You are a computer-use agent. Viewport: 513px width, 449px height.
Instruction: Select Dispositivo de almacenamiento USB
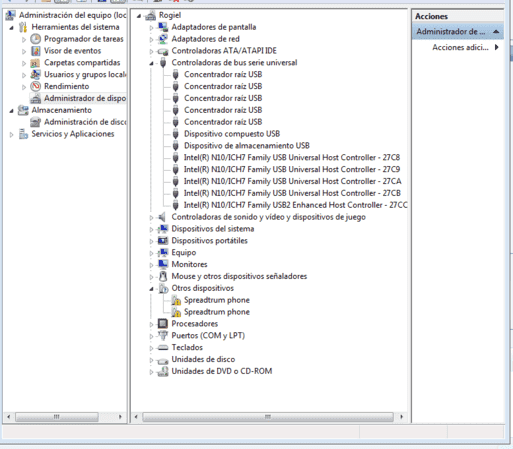point(247,146)
